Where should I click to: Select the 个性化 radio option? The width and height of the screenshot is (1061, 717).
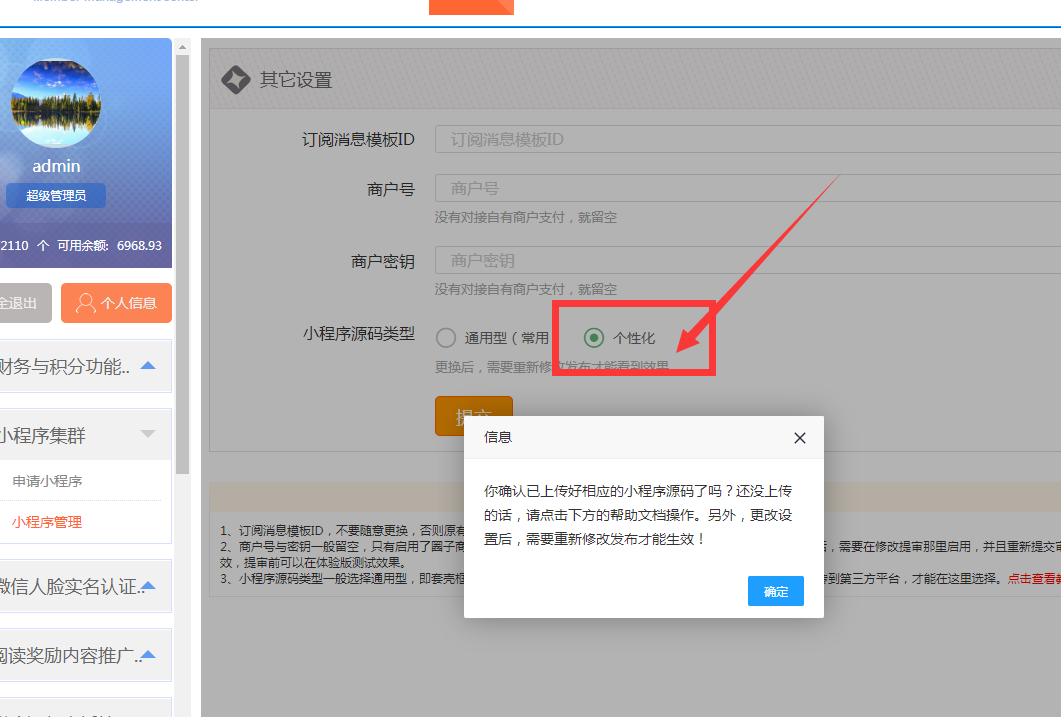pyautogui.click(x=594, y=338)
